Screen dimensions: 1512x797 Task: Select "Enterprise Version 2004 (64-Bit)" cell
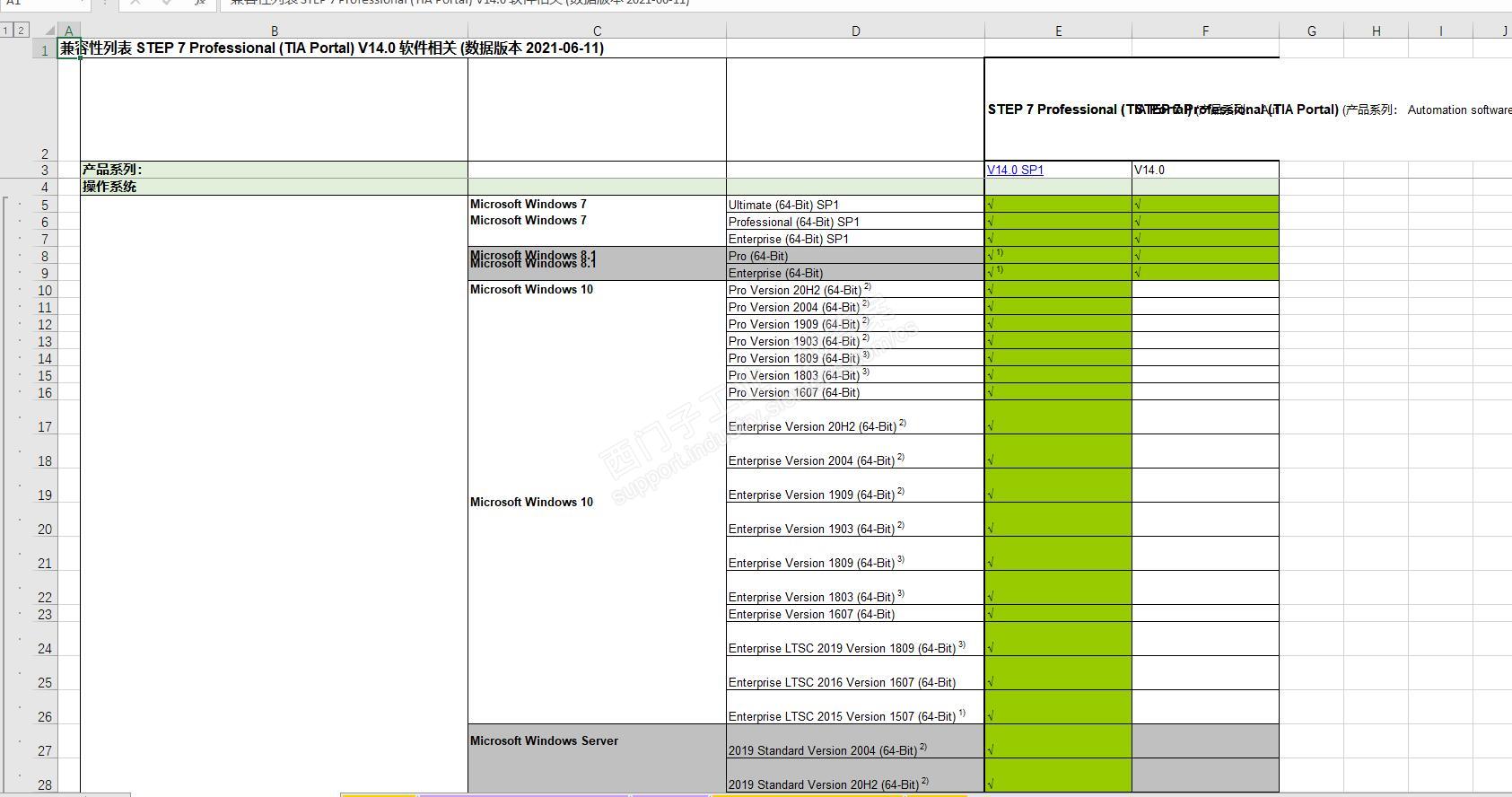855,451
